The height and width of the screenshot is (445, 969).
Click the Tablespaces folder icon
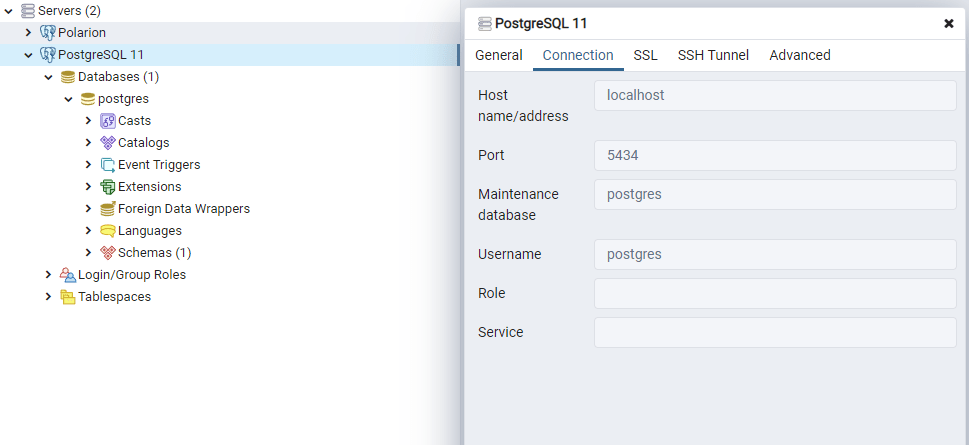tap(68, 297)
